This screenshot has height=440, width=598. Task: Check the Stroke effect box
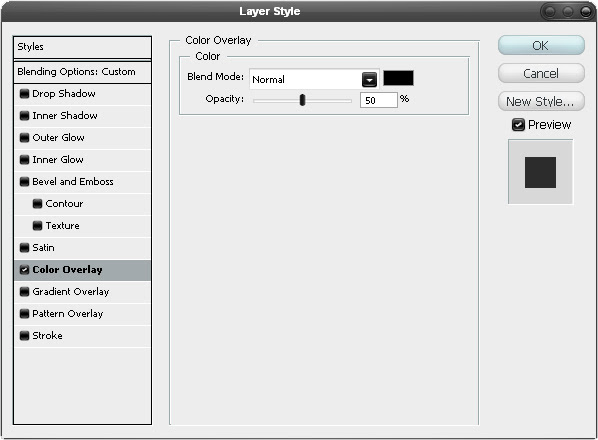(x=24, y=336)
